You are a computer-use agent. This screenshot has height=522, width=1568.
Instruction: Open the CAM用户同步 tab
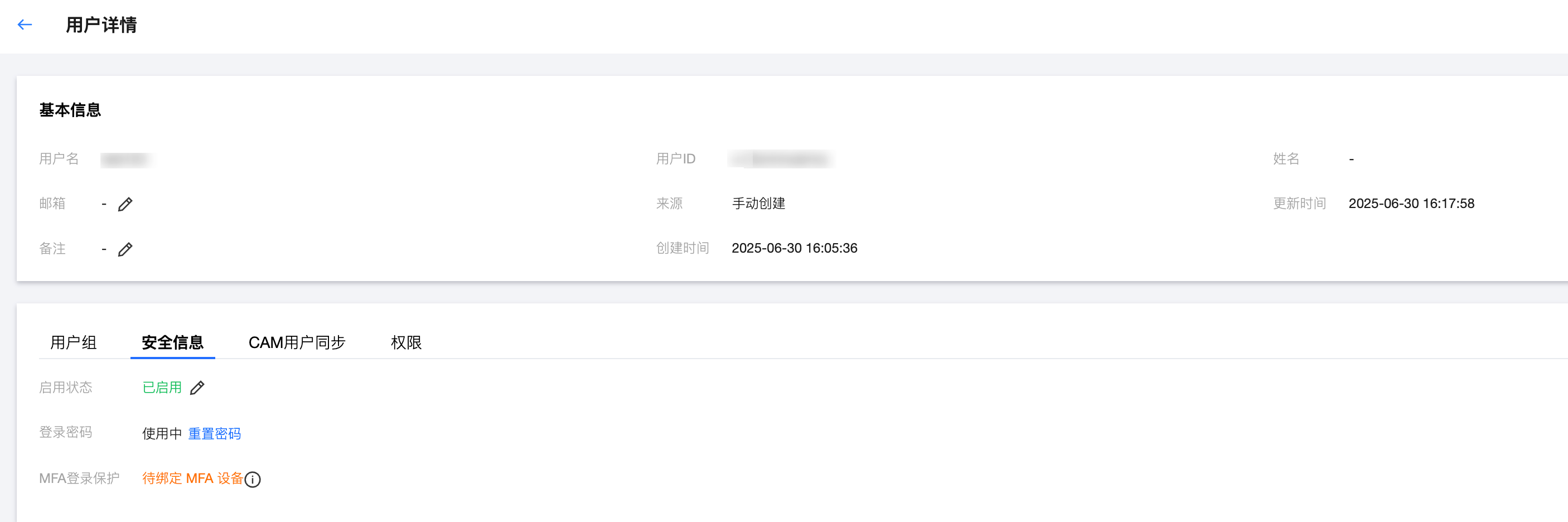[x=297, y=342]
